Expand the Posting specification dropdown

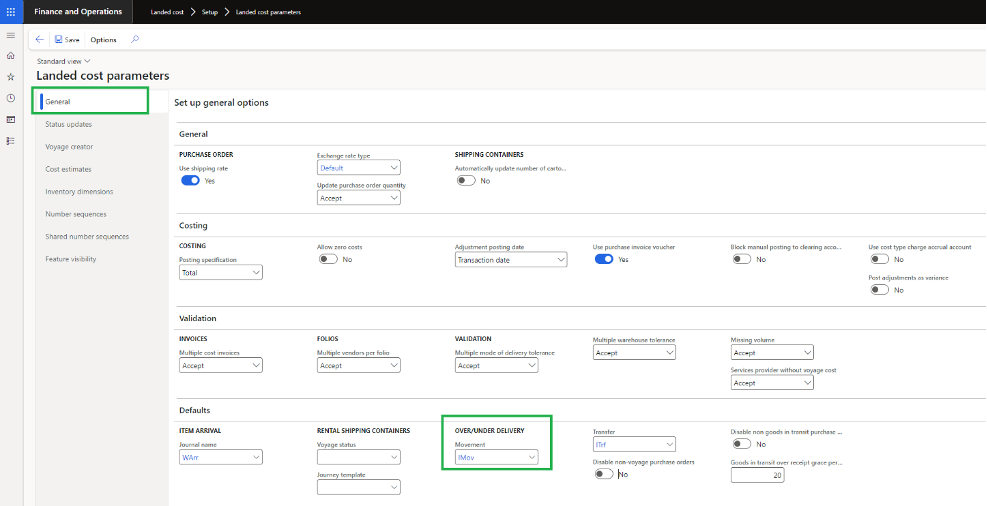point(220,272)
